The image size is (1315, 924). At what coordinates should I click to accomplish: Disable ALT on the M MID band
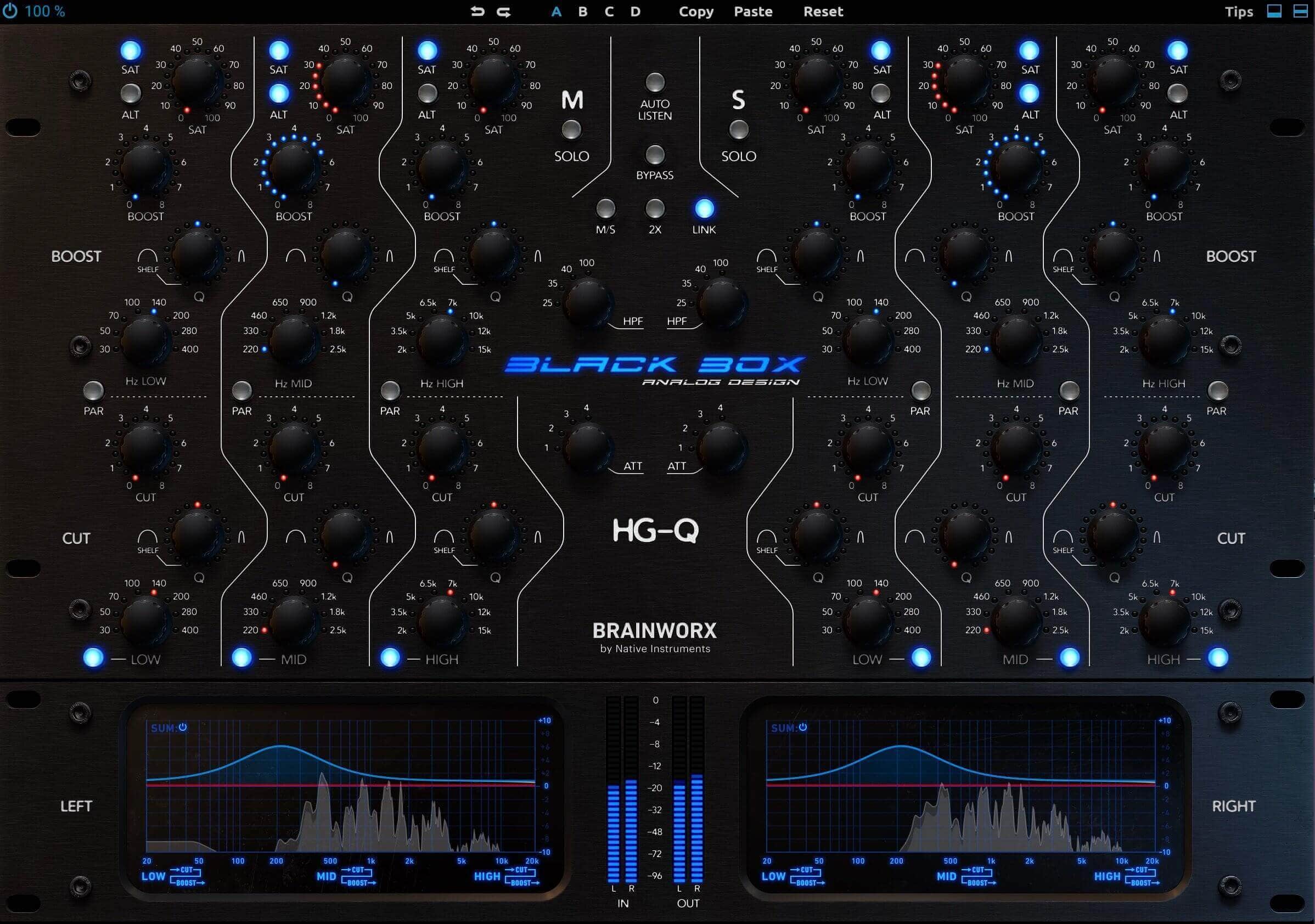pyautogui.click(x=278, y=93)
